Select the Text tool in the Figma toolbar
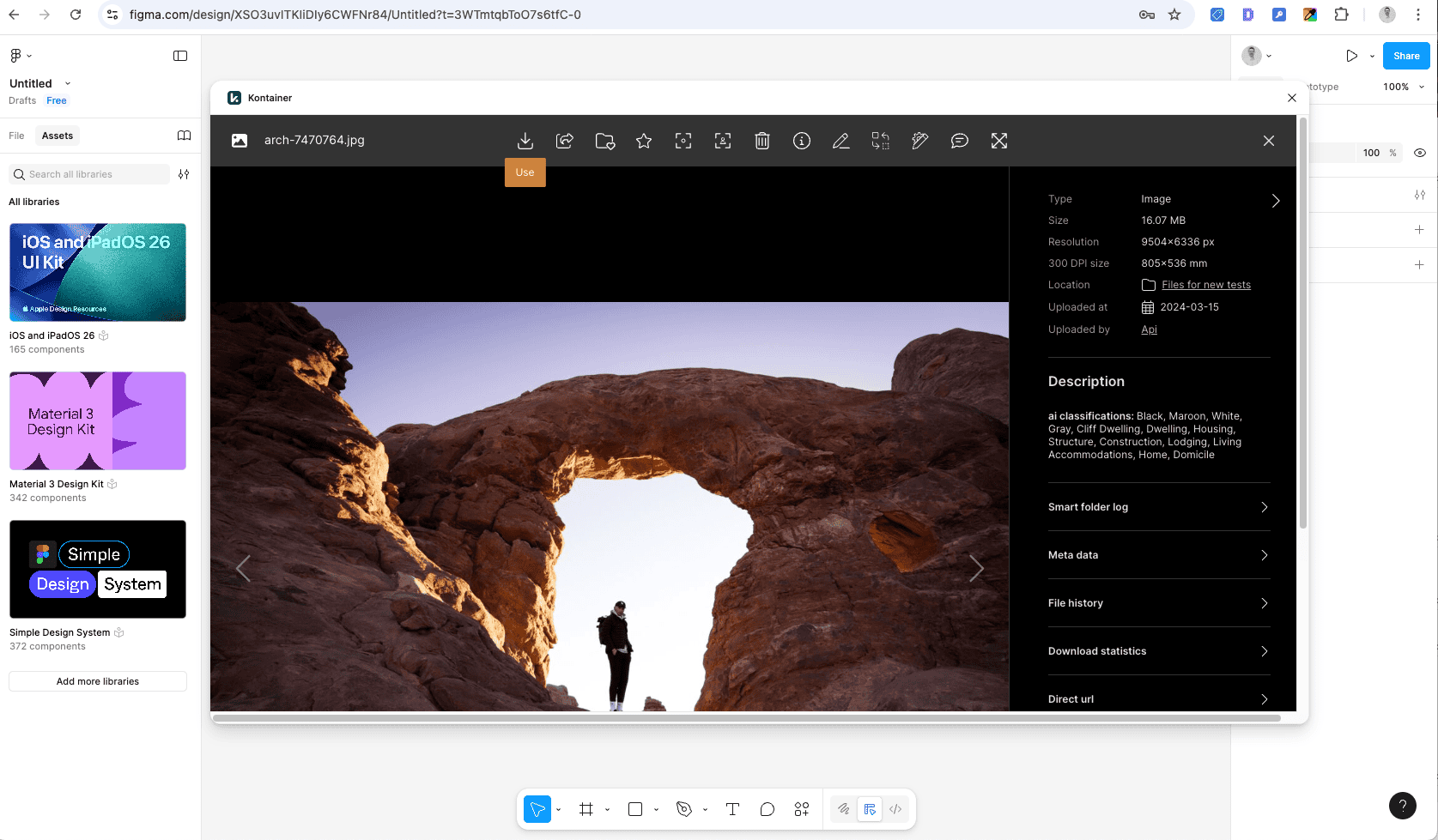Image resolution: width=1438 pixels, height=840 pixels. [x=732, y=808]
